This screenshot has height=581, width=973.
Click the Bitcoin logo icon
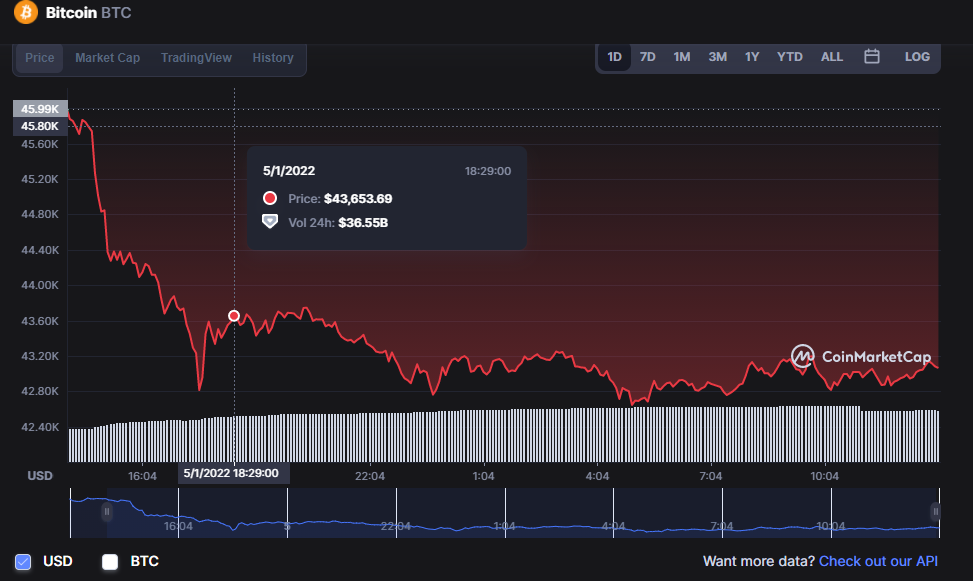coord(26,12)
